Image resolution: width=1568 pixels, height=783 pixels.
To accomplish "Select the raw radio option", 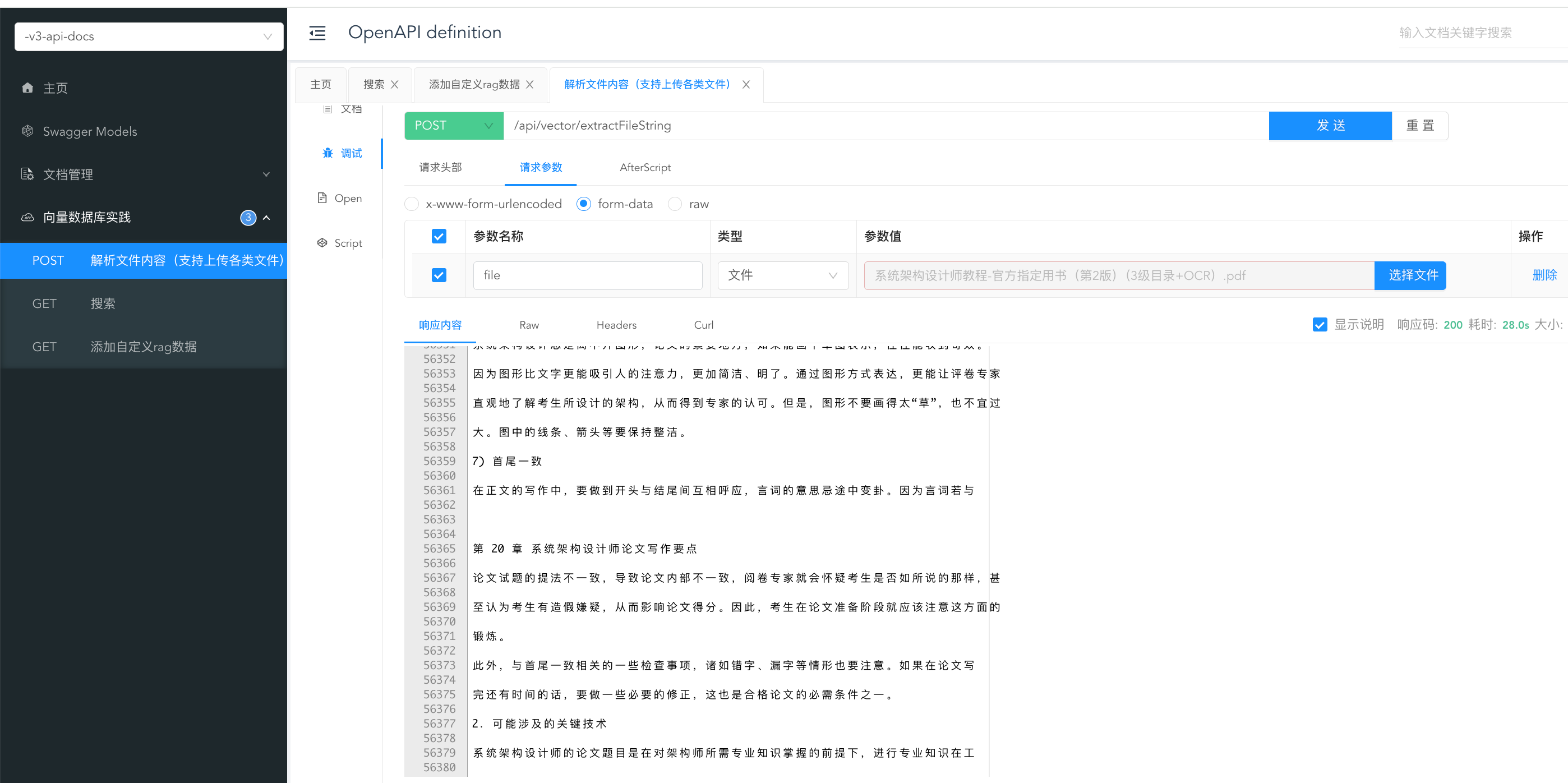I will coord(675,204).
